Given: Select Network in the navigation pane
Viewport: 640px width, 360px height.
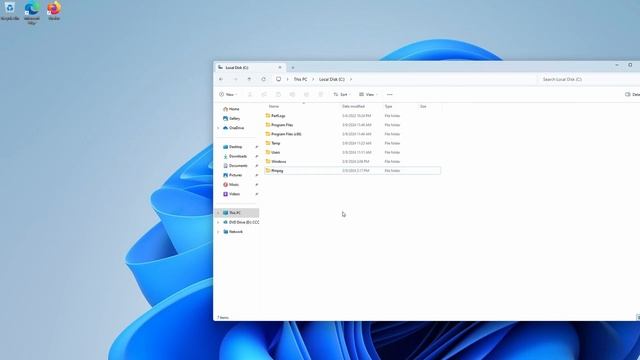Looking at the screenshot, I should [x=237, y=232].
